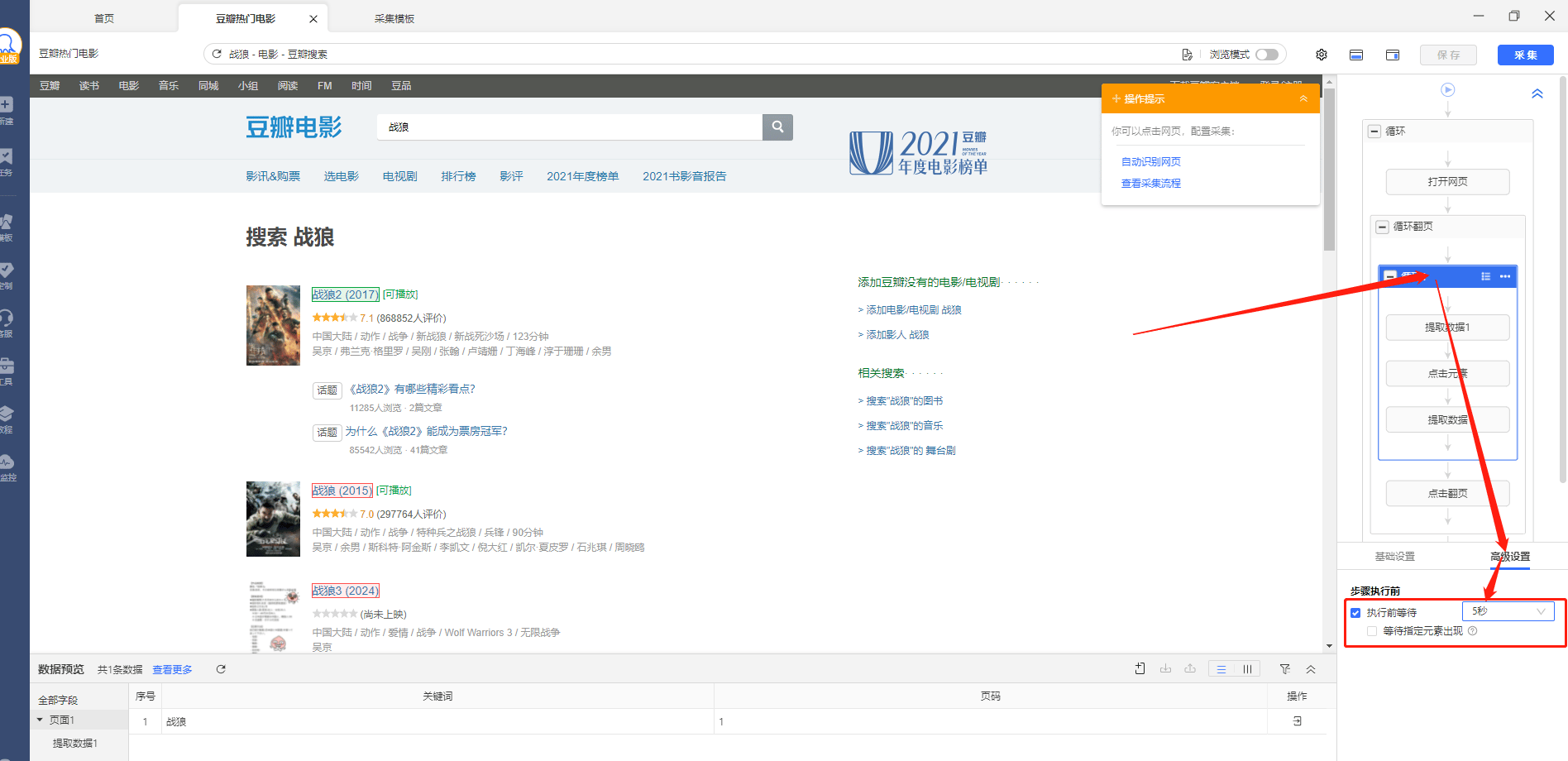Click the 战狼2 movie poster thumbnail
1568x761 pixels.
[273, 325]
